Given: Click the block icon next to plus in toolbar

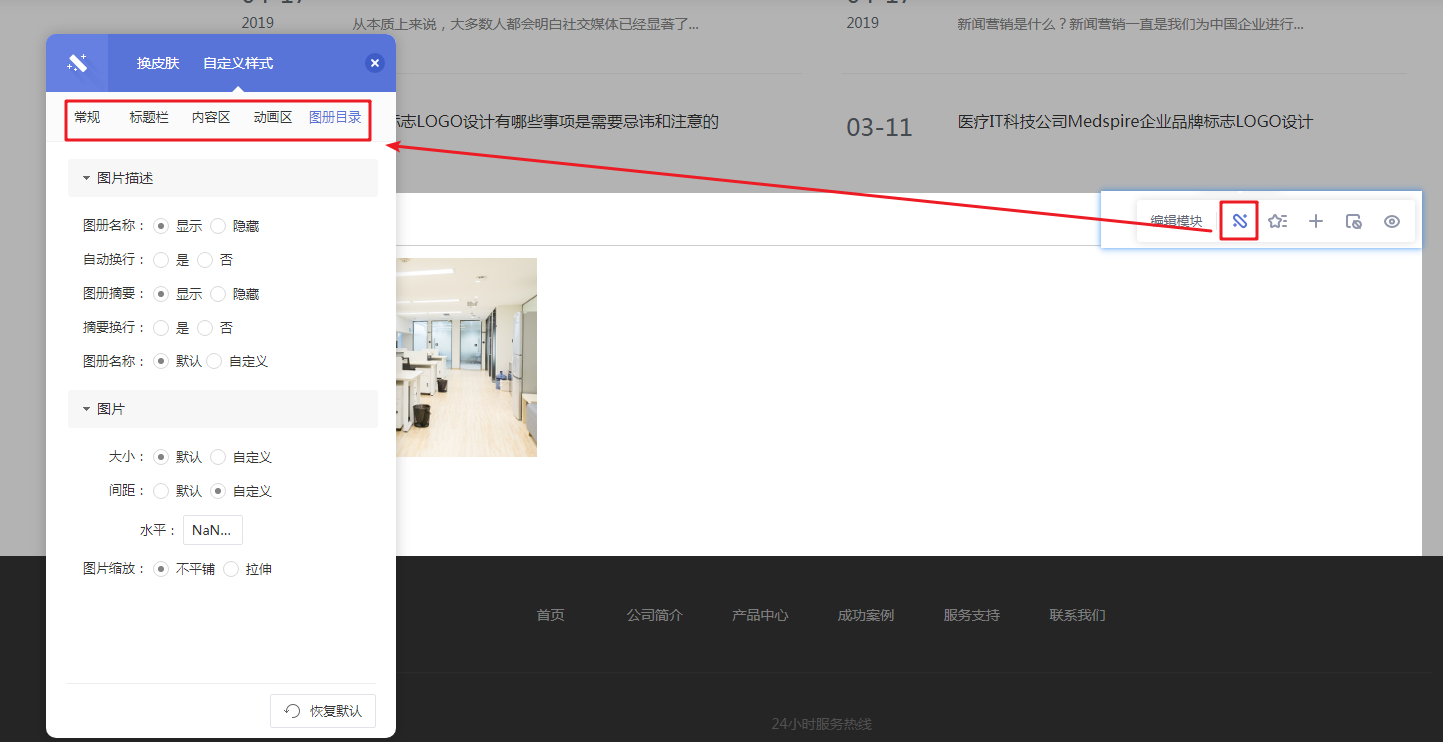Looking at the screenshot, I should pyautogui.click(x=1354, y=221).
